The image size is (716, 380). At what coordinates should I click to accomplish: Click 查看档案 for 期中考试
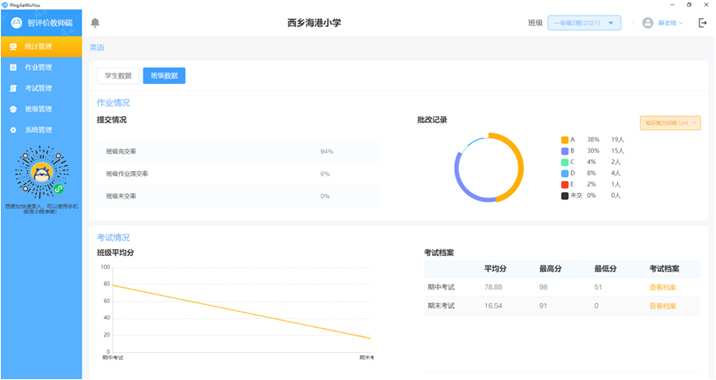click(x=663, y=287)
